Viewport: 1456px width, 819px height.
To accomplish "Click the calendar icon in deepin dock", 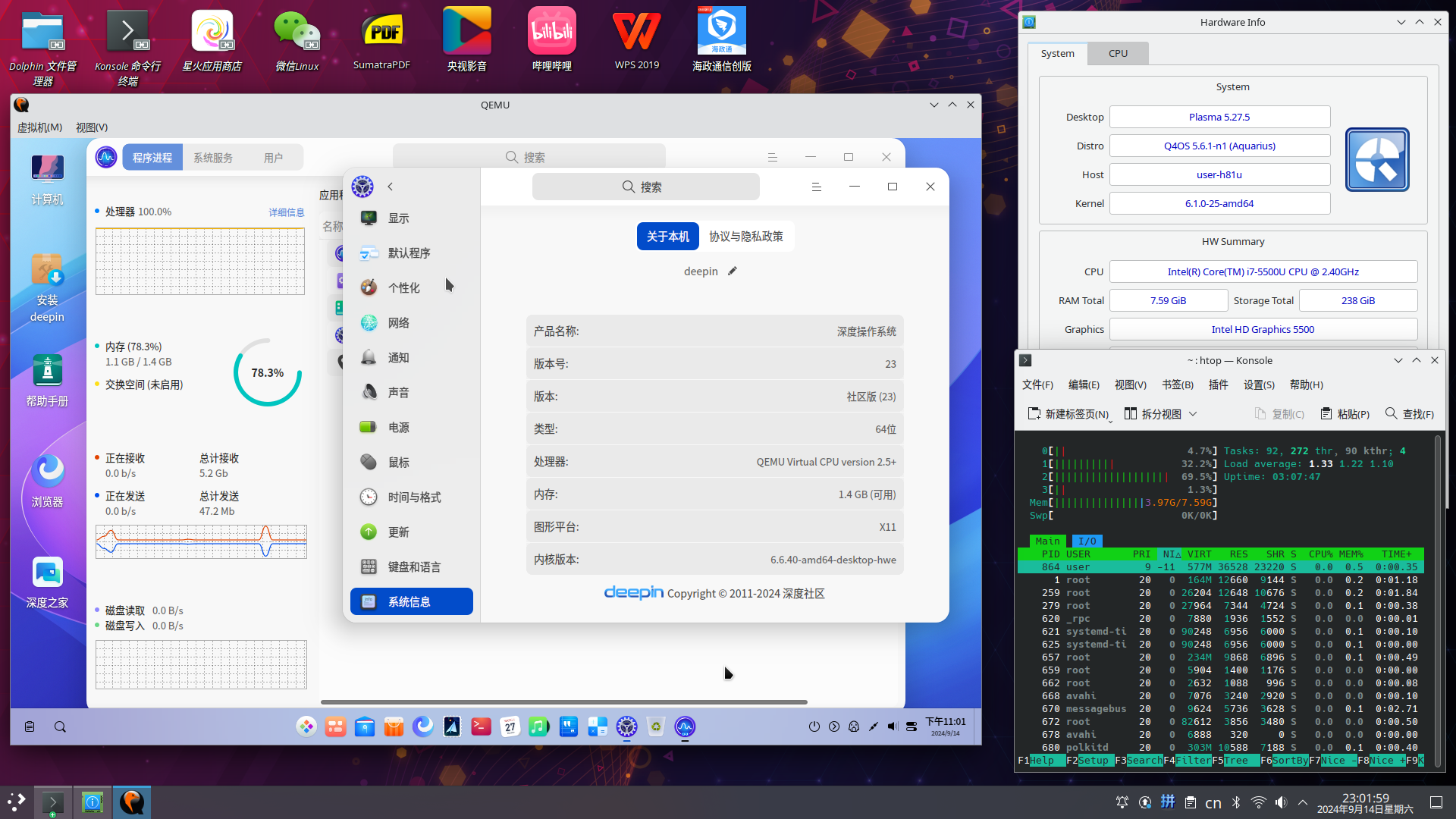I will coord(510,726).
